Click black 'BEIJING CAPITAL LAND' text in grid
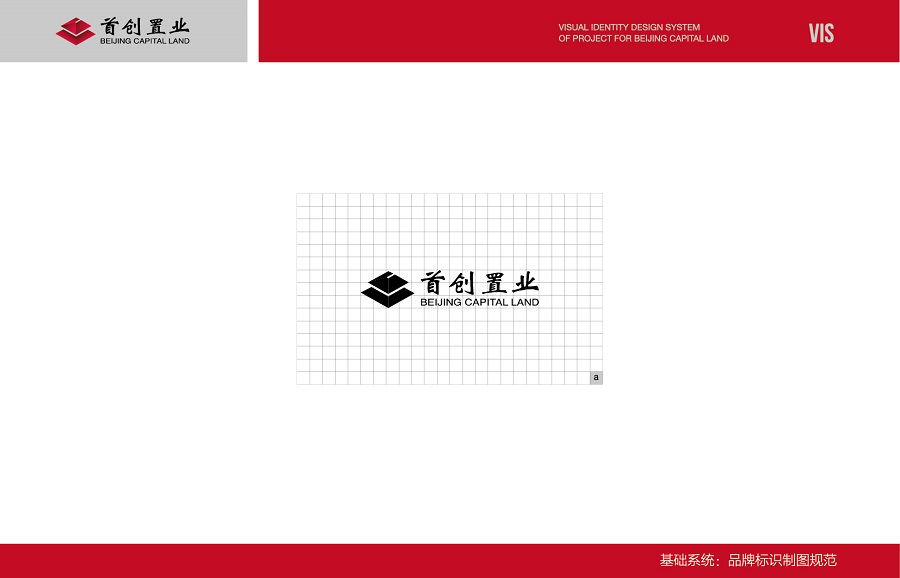Image resolution: width=900 pixels, height=578 pixels. [480, 302]
